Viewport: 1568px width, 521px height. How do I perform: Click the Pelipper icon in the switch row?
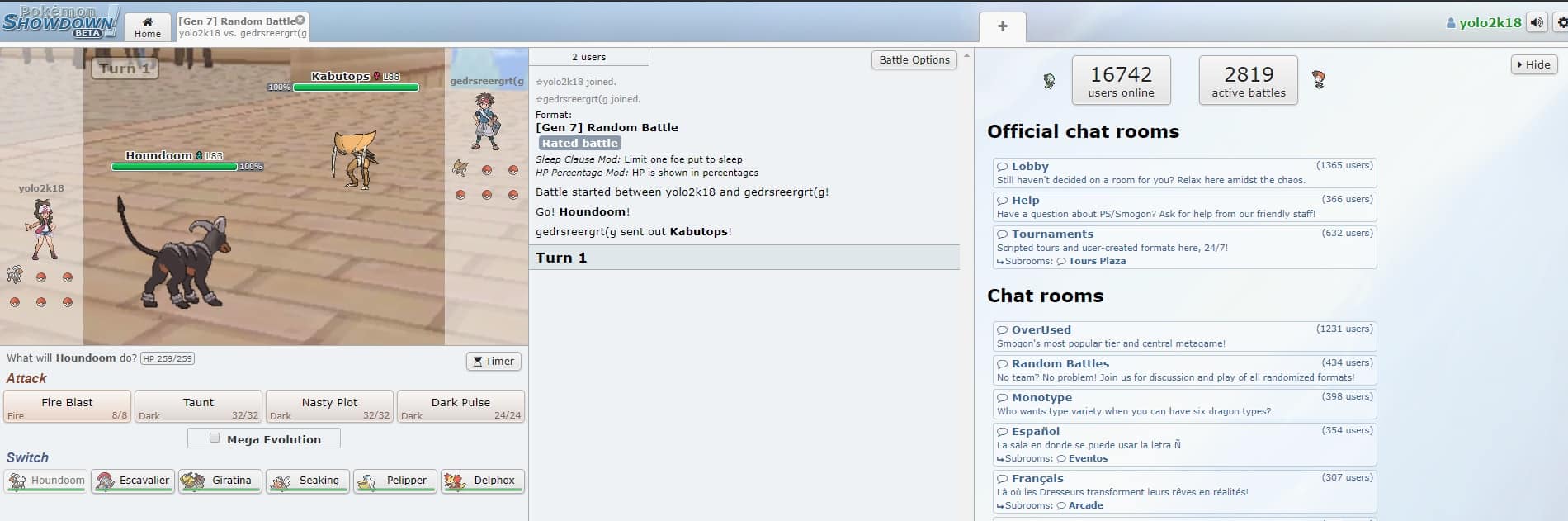(x=367, y=481)
